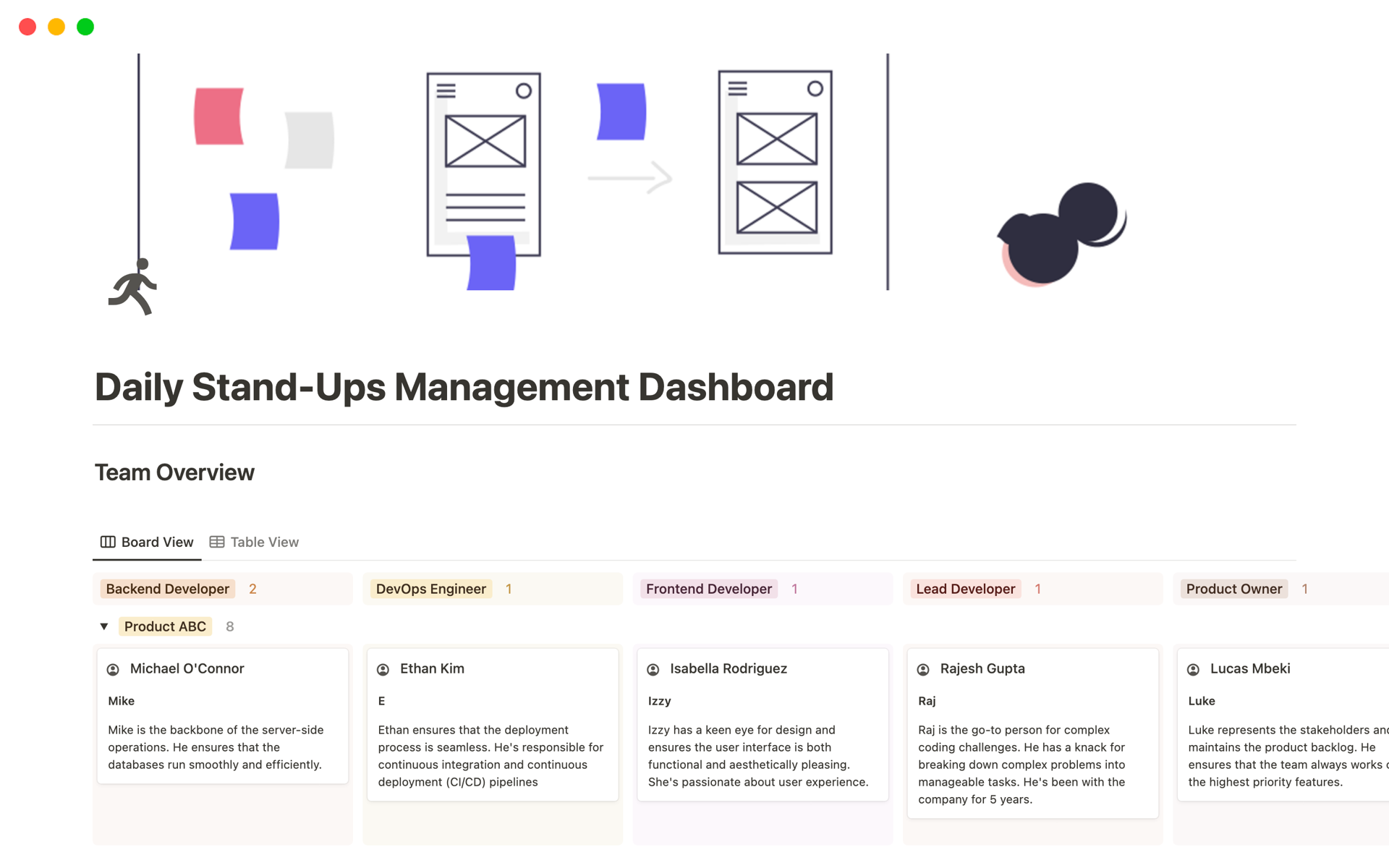Expand the DevOps Engineer section

[x=430, y=589]
